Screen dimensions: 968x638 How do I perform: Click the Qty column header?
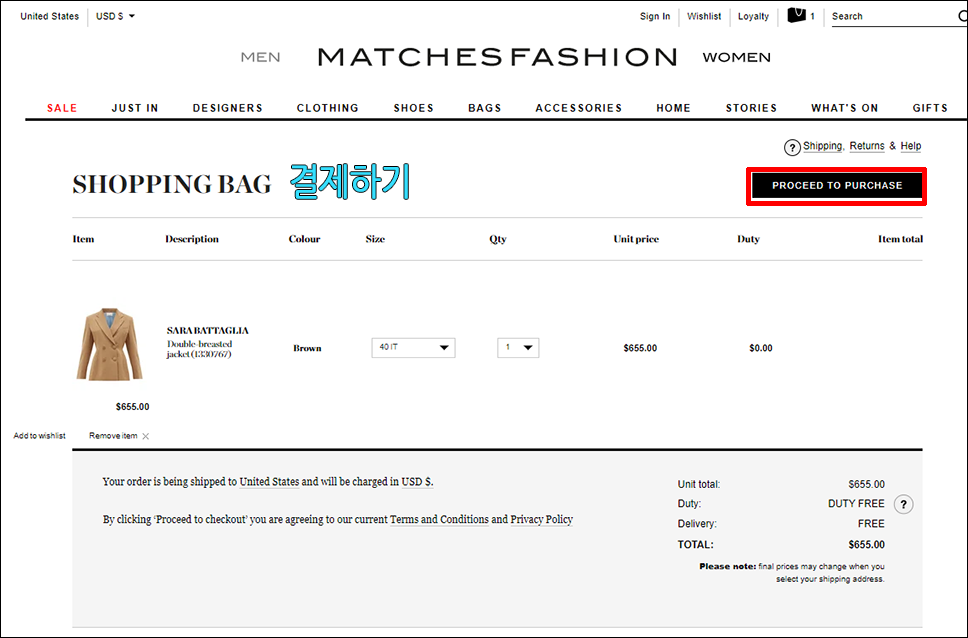498,239
